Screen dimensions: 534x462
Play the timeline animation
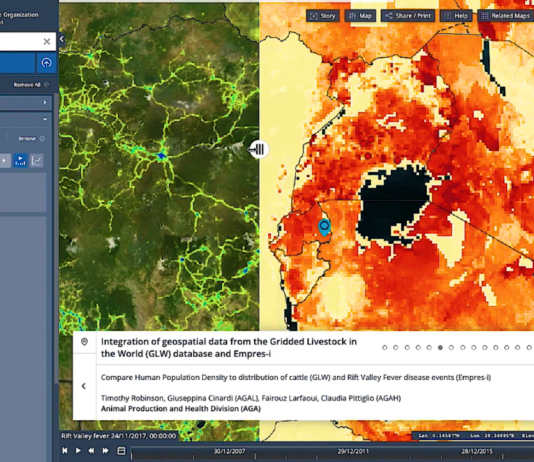(x=78, y=450)
